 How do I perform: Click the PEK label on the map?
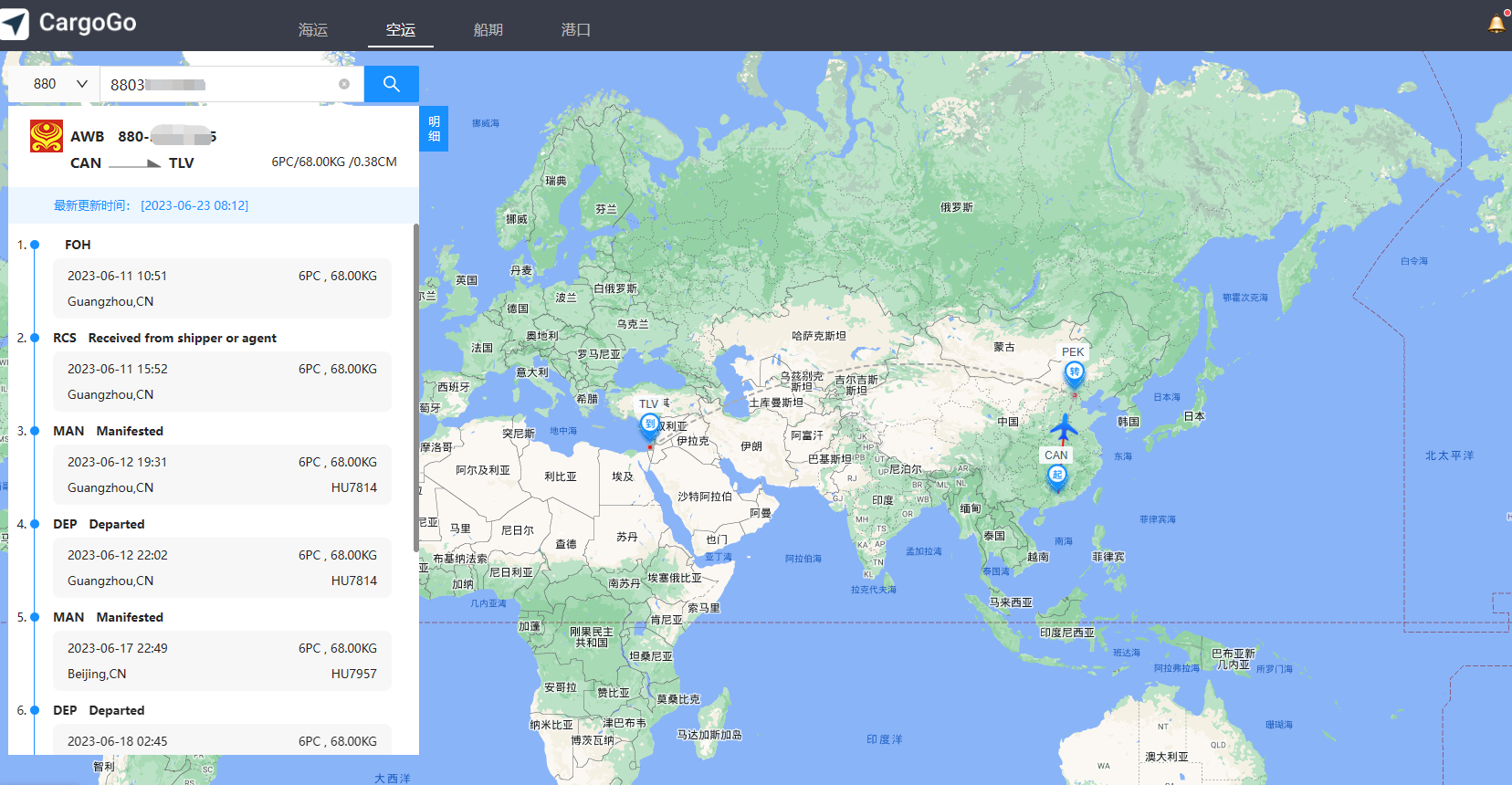click(x=1073, y=351)
